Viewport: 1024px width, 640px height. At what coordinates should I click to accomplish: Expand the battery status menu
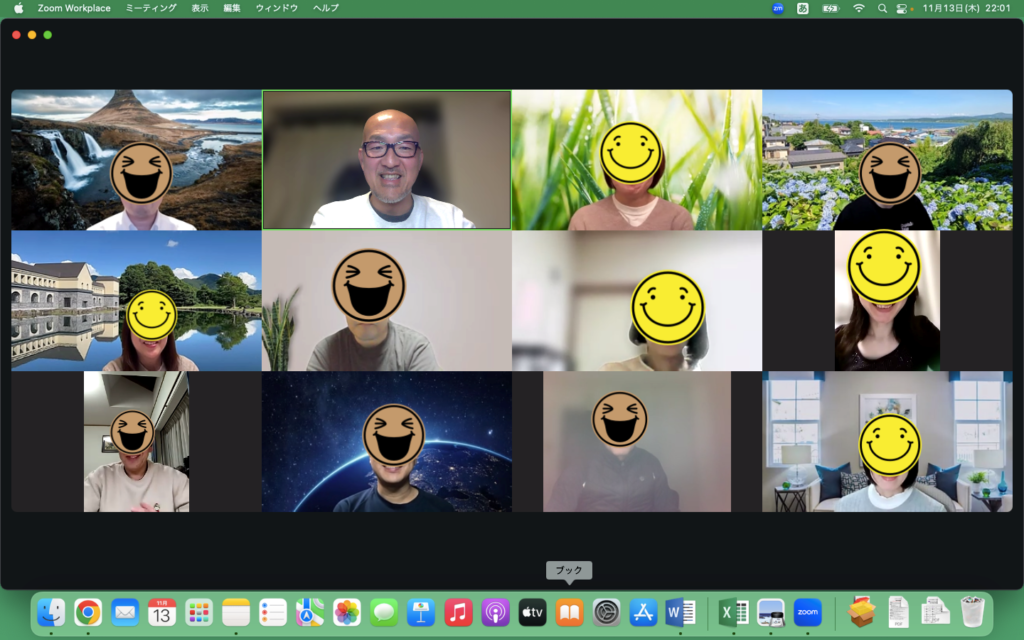click(830, 8)
